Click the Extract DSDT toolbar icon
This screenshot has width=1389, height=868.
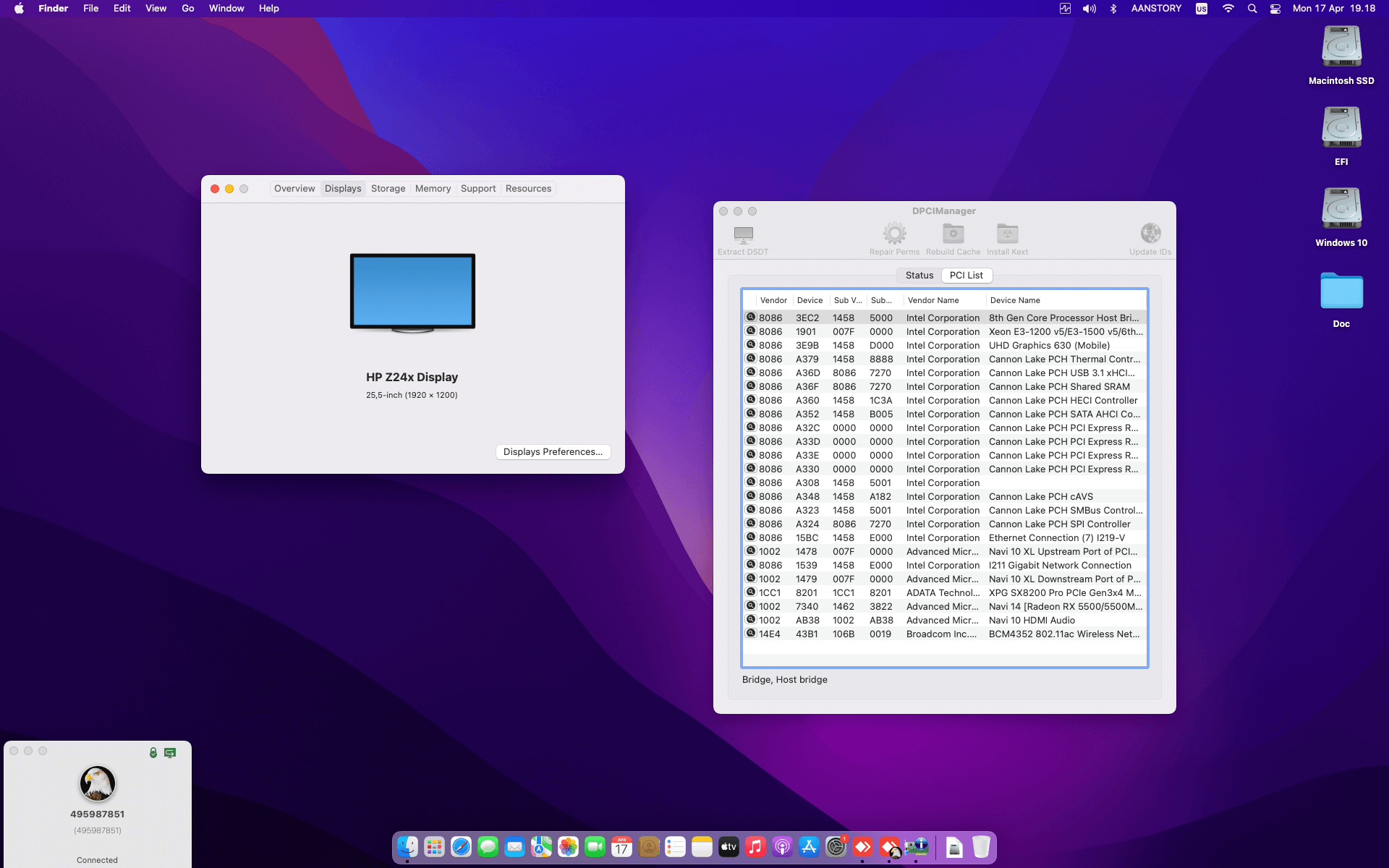point(742,235)
